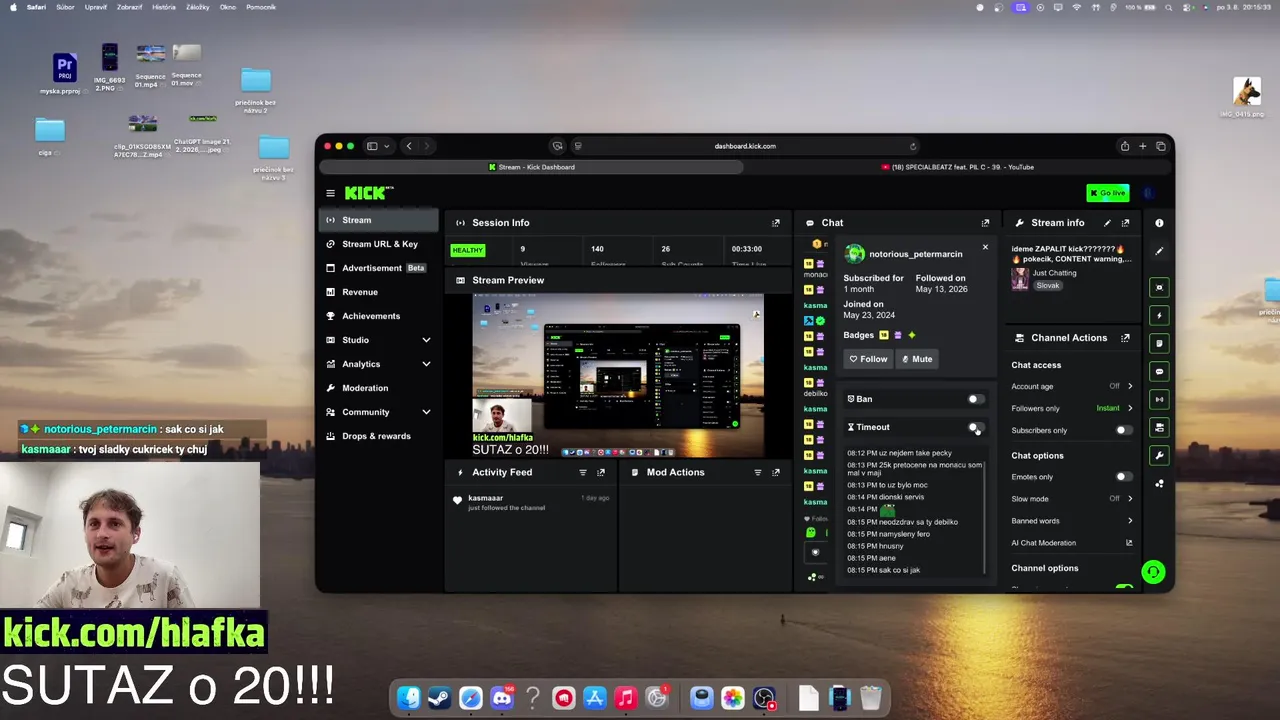Open the Mod Actions filter icon
The width and height of the screenshot is (1280, 720).
[x=757, y=472]
